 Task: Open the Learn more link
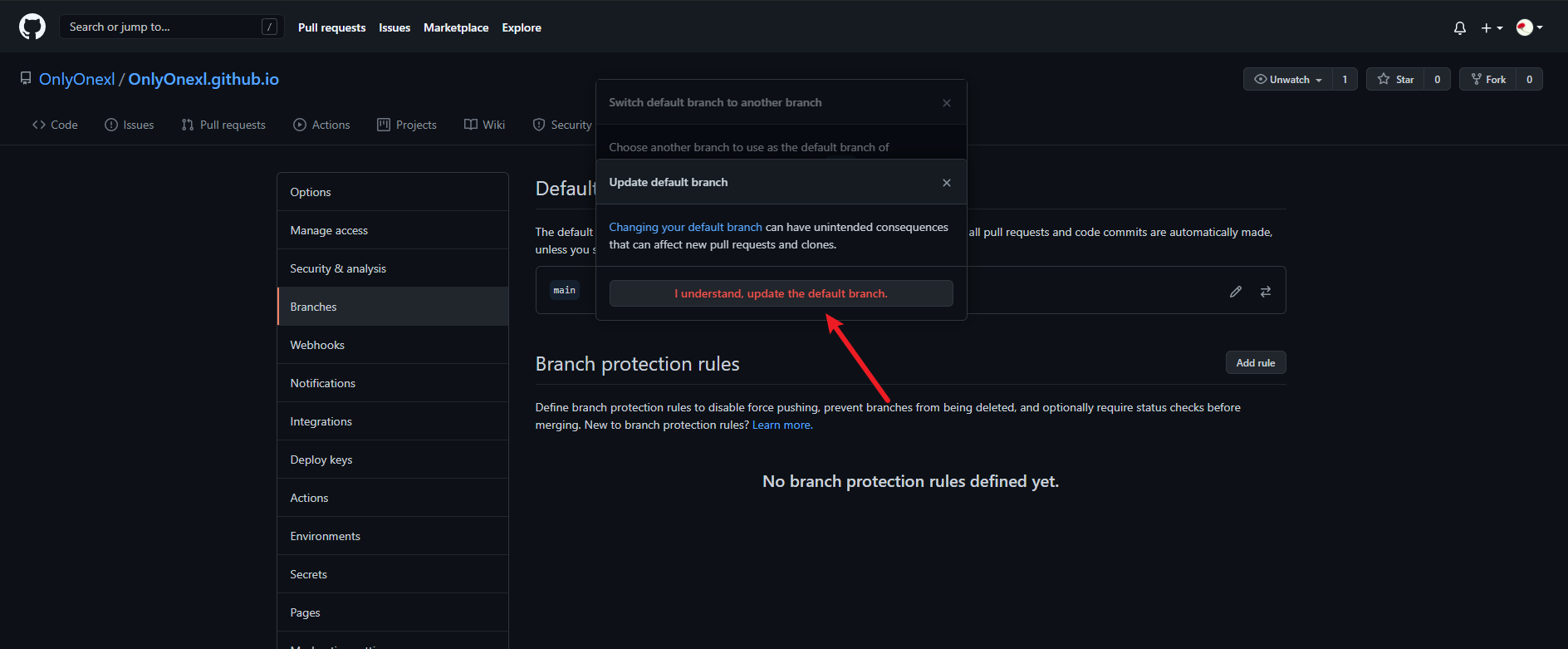point(782,425)
